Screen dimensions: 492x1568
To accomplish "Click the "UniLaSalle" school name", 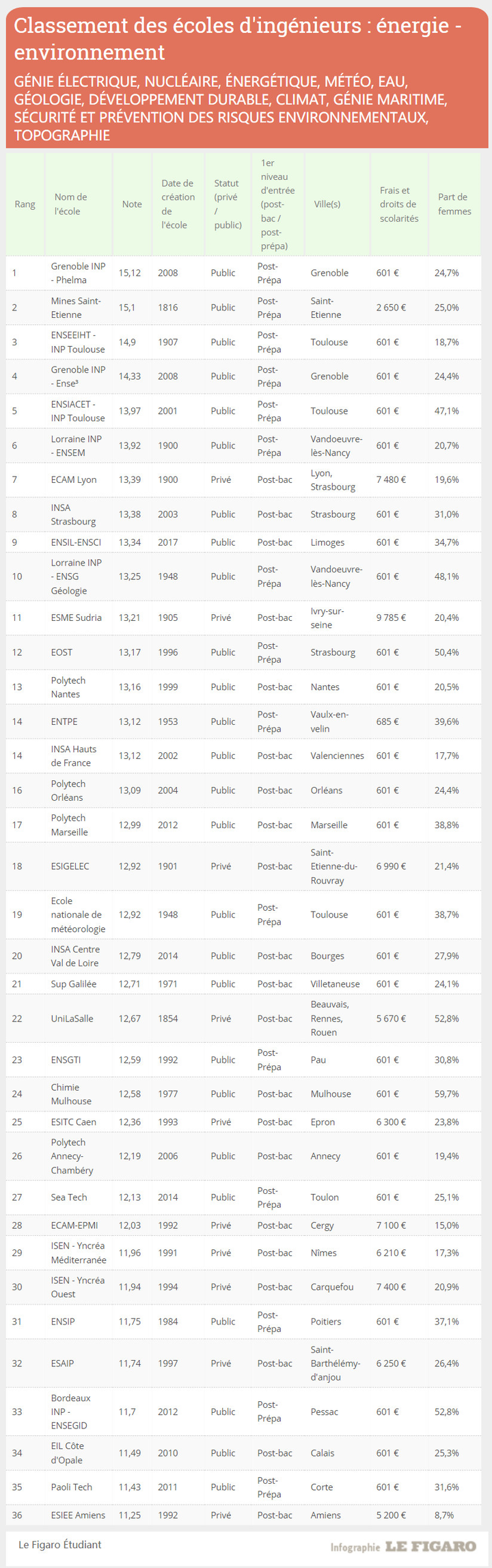I will click(x=72, y=1018).
